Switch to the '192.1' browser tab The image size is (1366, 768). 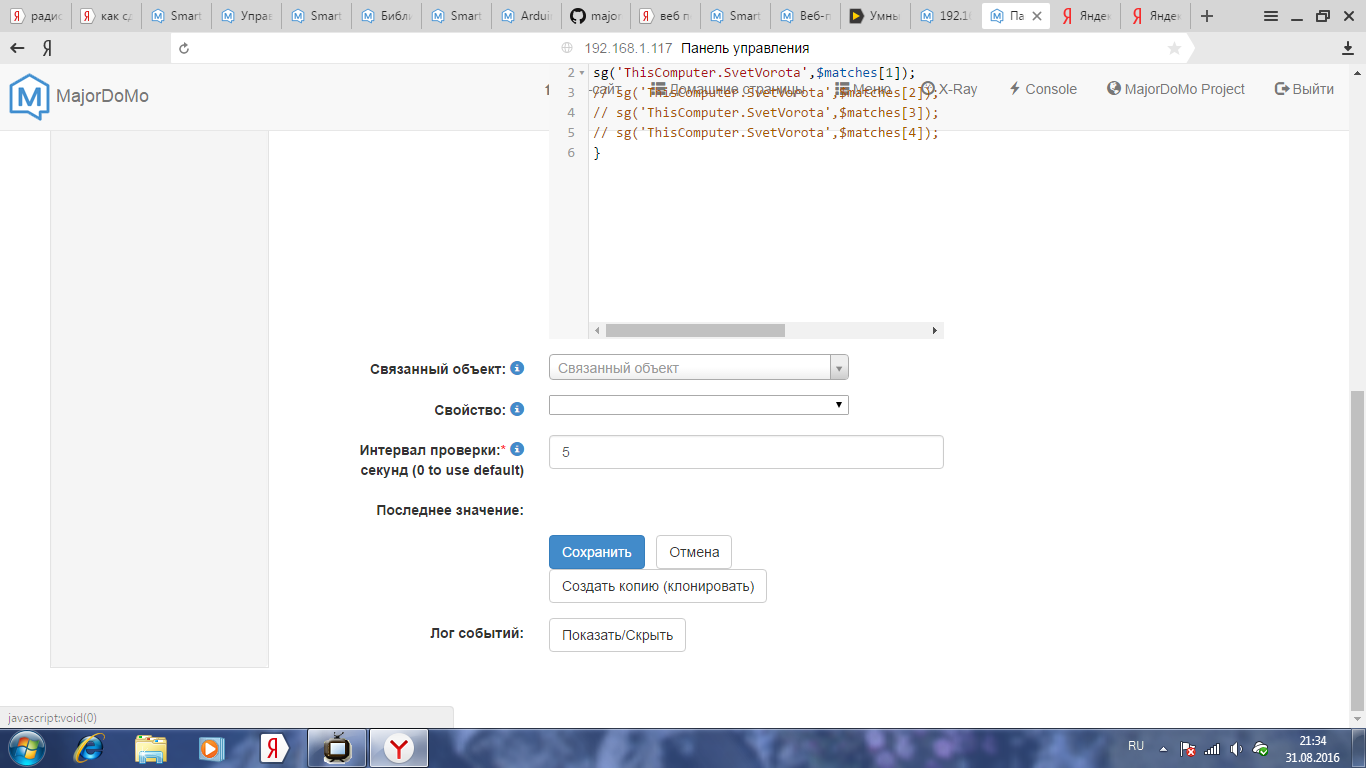[x=945, y=16]
